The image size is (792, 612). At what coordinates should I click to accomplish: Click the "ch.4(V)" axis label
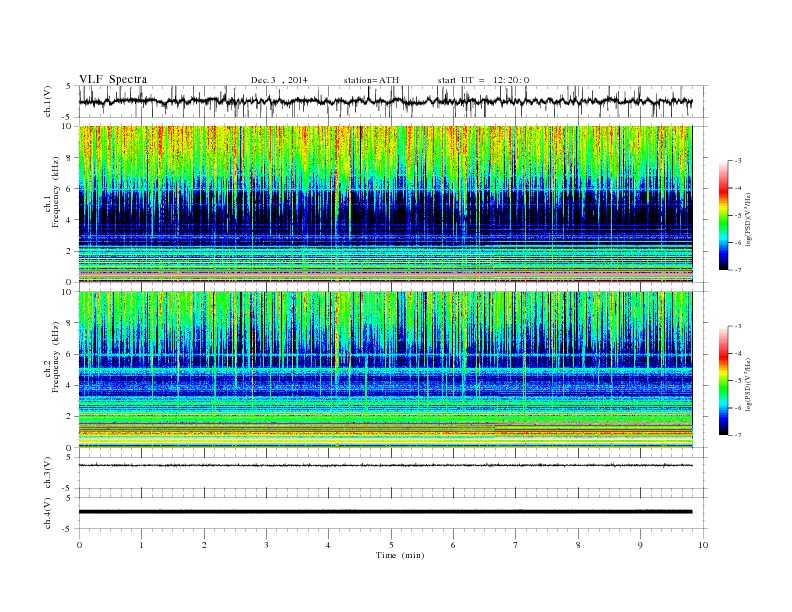coord(48,513)
